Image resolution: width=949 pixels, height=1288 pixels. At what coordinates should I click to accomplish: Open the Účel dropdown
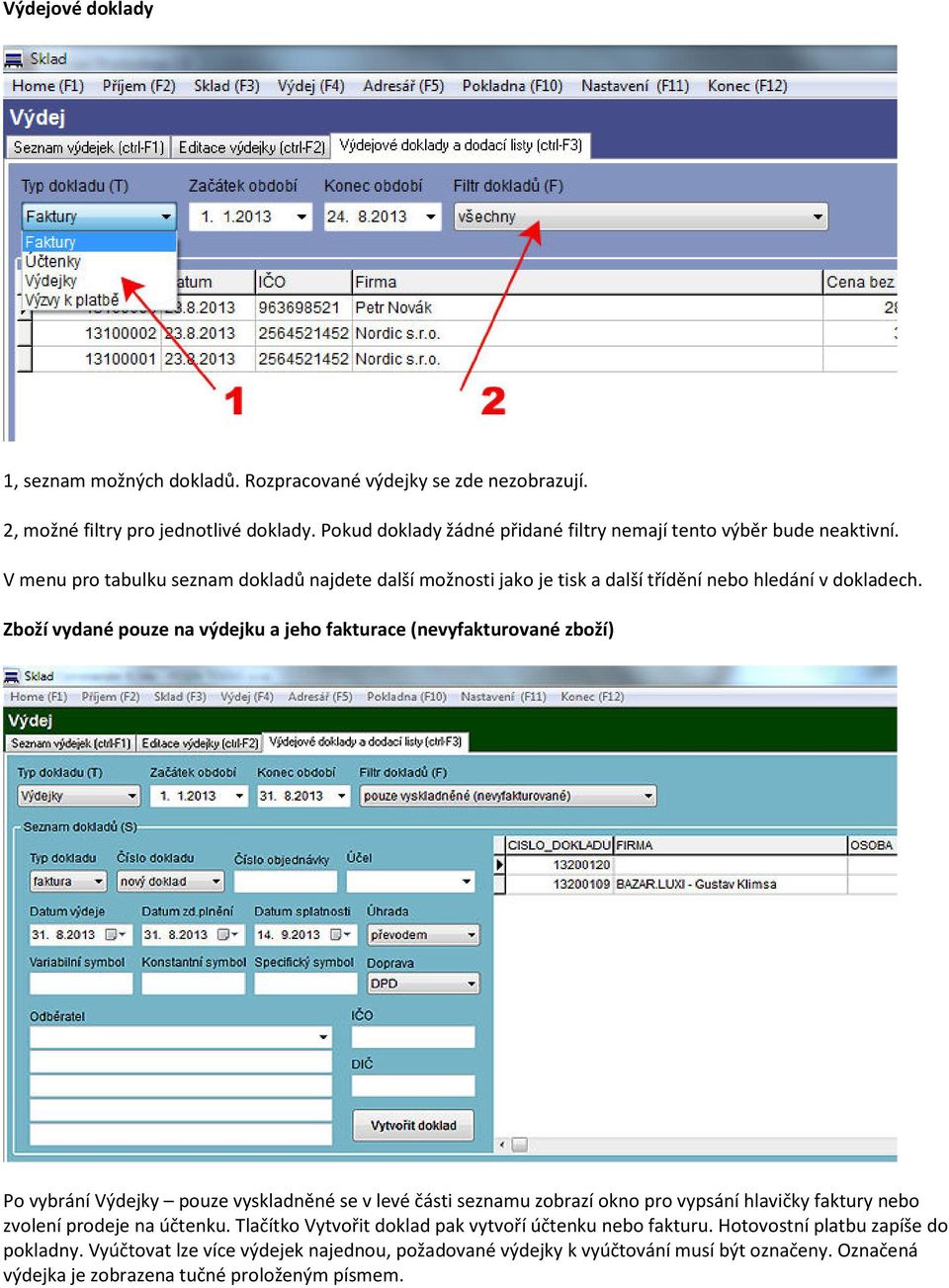tap(411, 882)
